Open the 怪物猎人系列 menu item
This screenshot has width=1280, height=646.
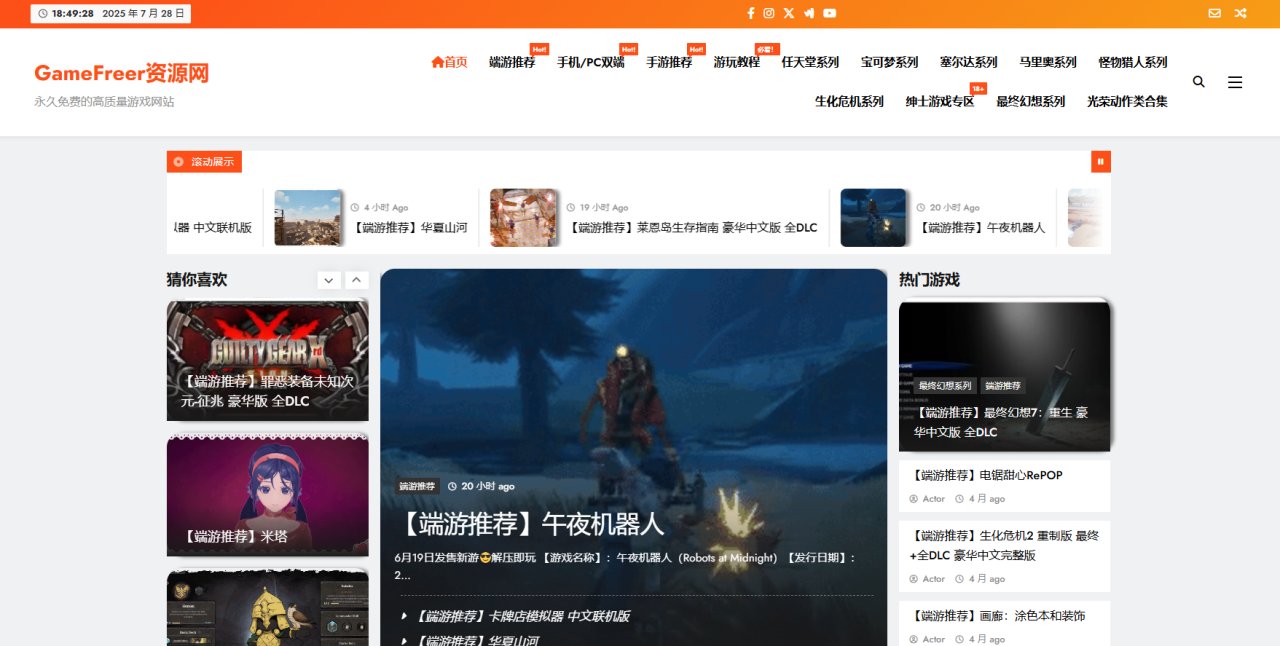coord(1133,62)
